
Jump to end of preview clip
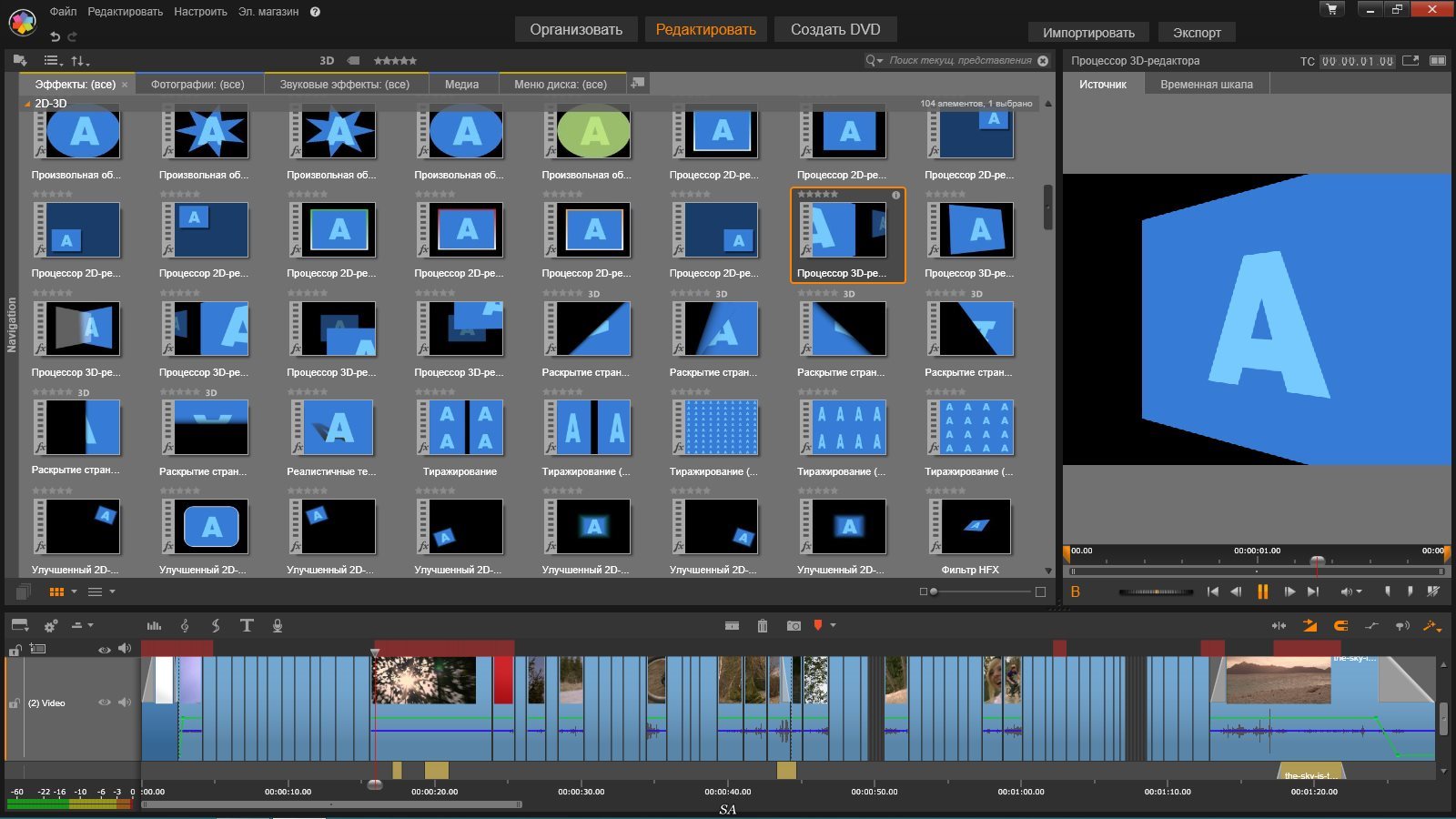1312,591
